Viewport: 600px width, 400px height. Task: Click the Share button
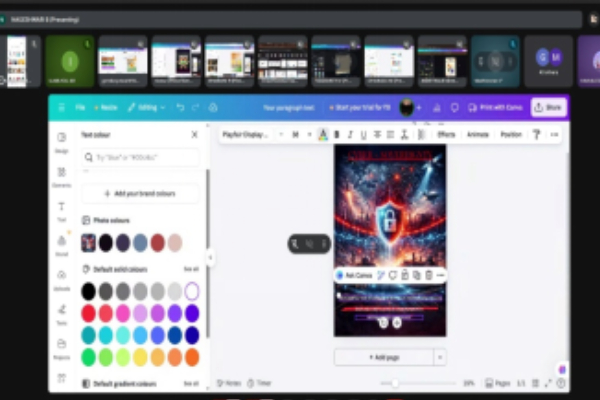549,107
